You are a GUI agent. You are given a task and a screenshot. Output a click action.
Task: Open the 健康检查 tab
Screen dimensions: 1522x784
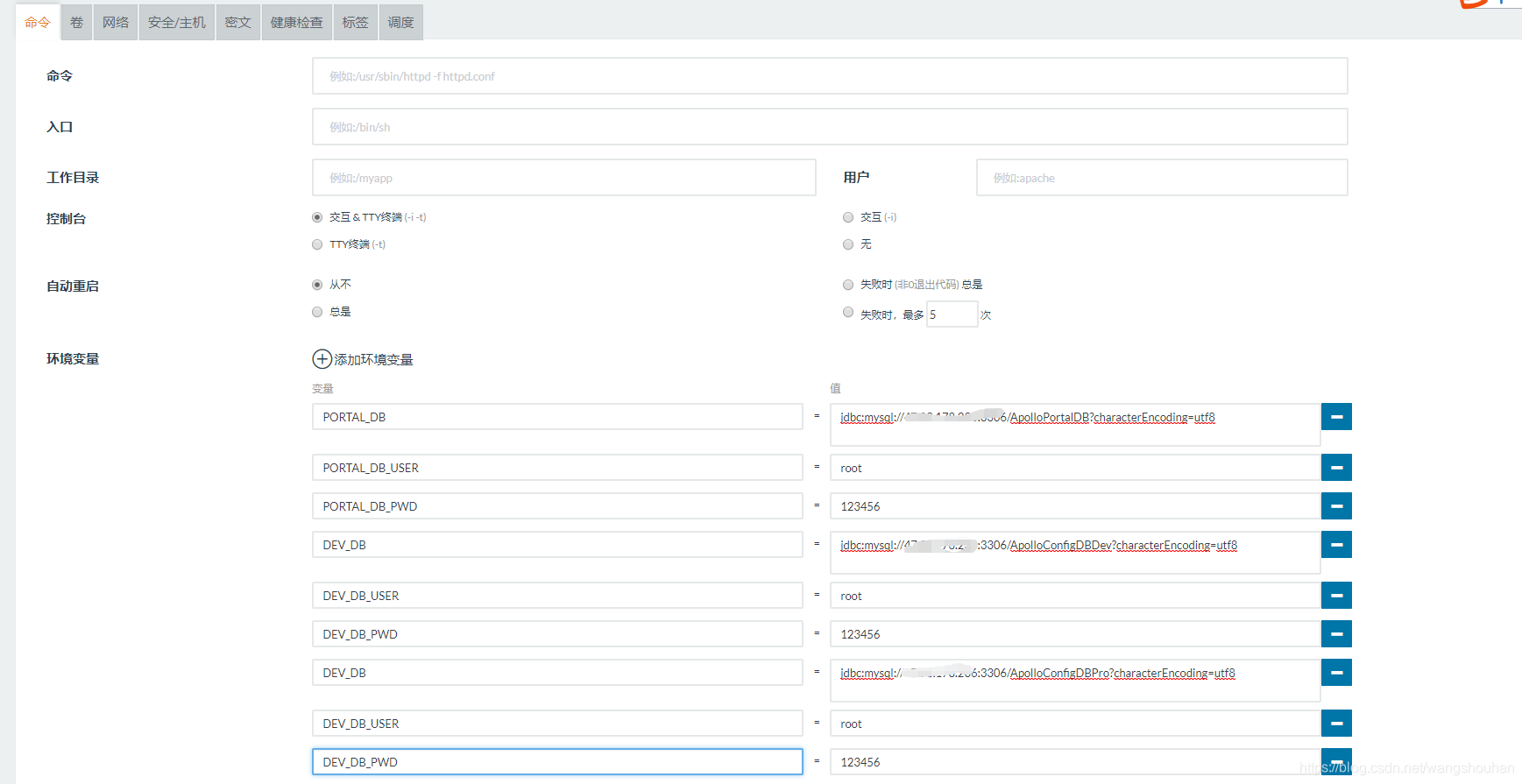coord(297,23)
